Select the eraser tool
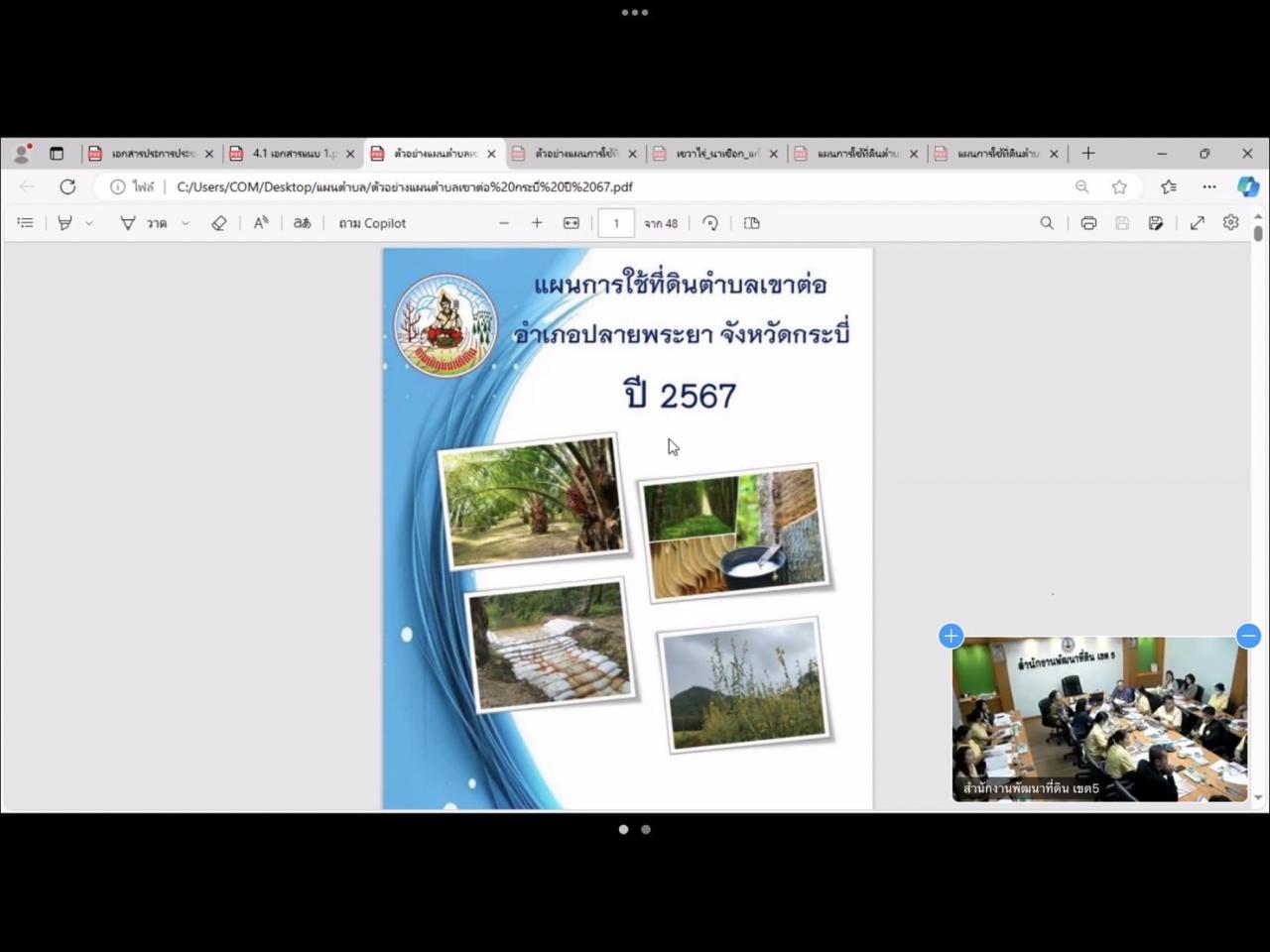The width and height of the screenshot is (1270, 952). [x=219, y=223]
